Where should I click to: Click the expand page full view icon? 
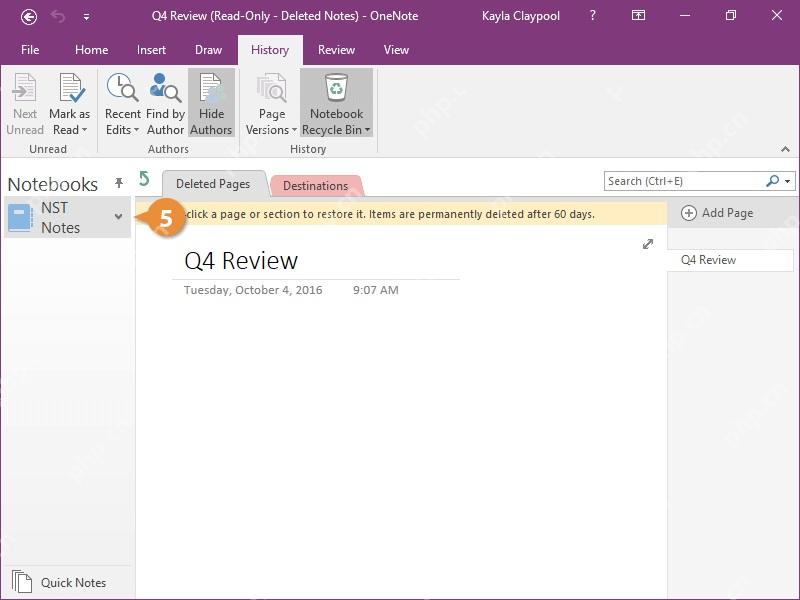click(648, 244)
